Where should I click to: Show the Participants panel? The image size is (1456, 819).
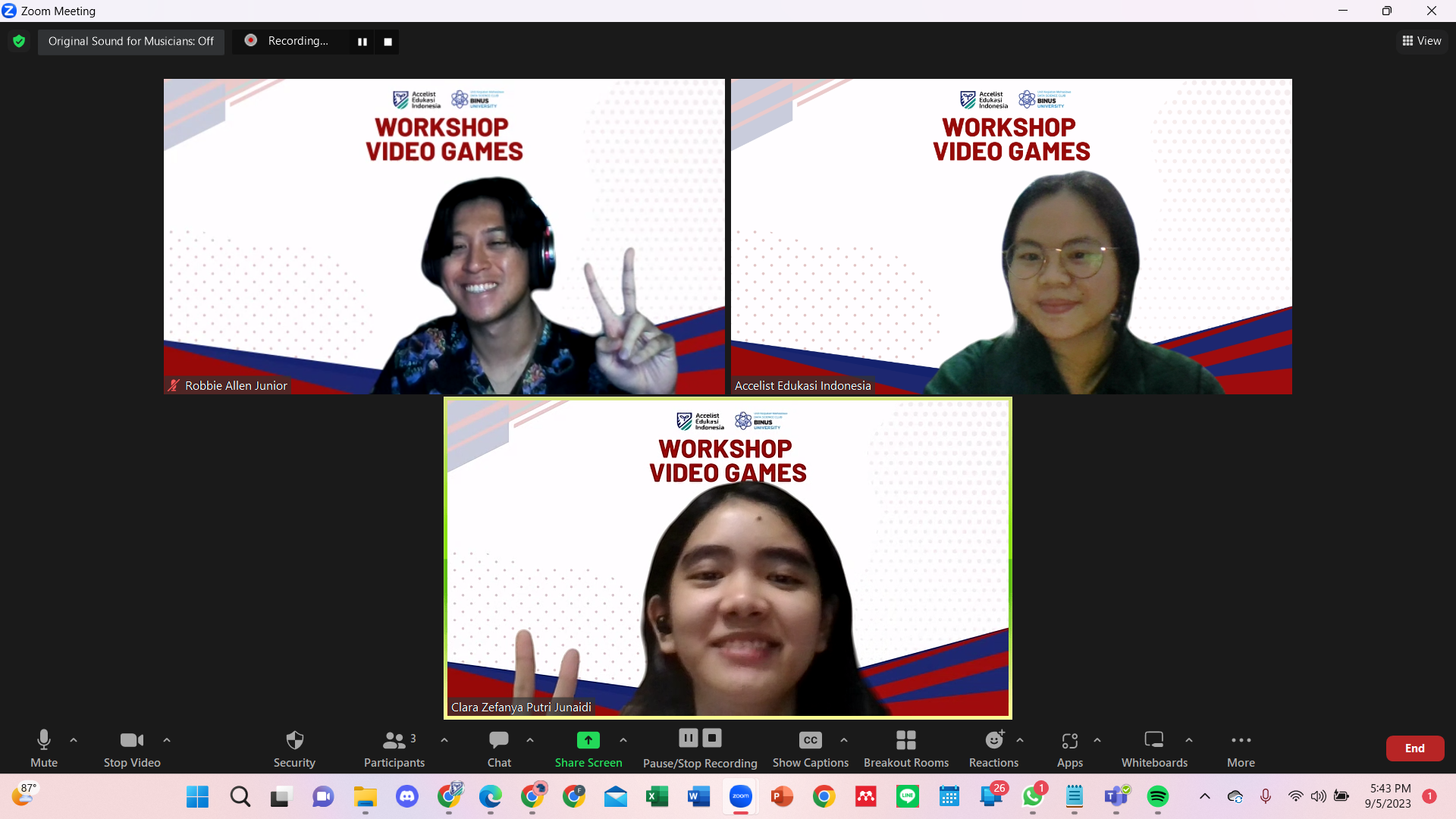(x=394, y=748)
